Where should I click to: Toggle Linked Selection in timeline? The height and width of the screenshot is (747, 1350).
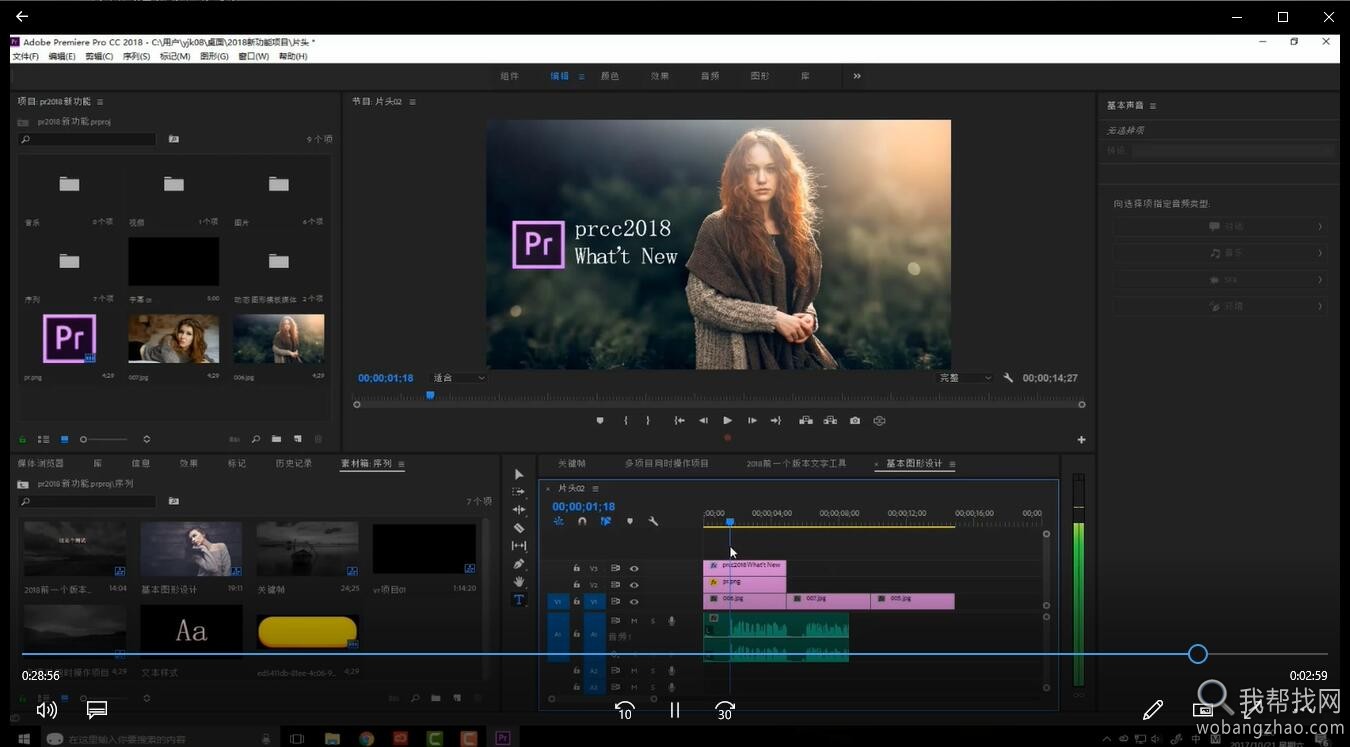click(x=605, y=521)
